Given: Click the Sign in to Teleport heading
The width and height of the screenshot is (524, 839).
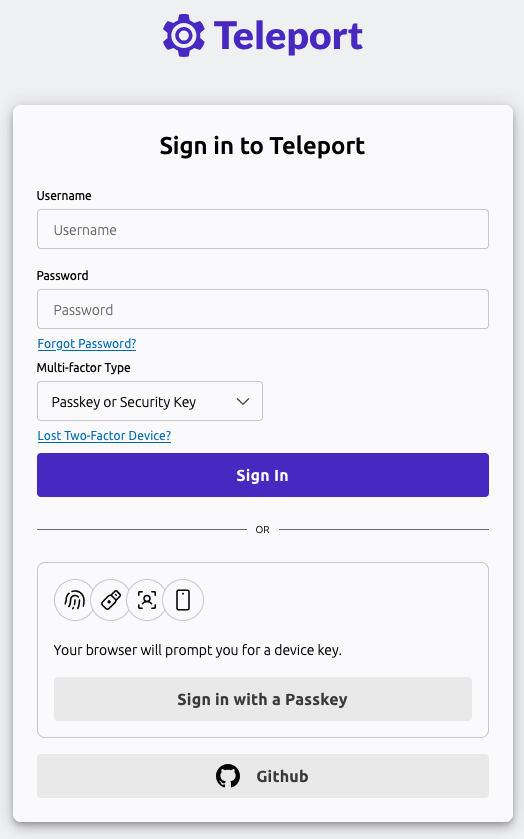Looking at the screenshot, I should click(x=262, y=146).
